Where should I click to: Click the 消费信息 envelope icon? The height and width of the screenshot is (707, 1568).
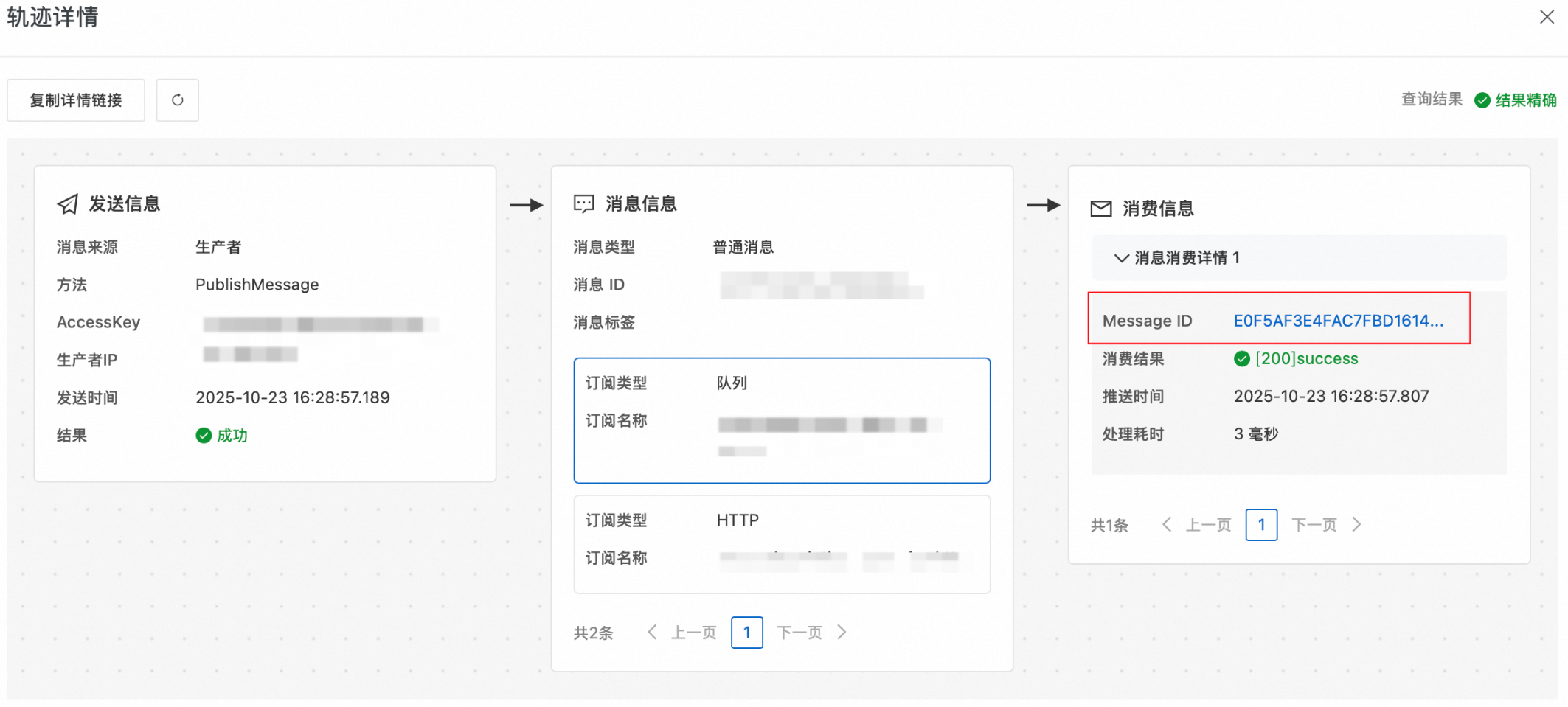(x=1101, y=209)
